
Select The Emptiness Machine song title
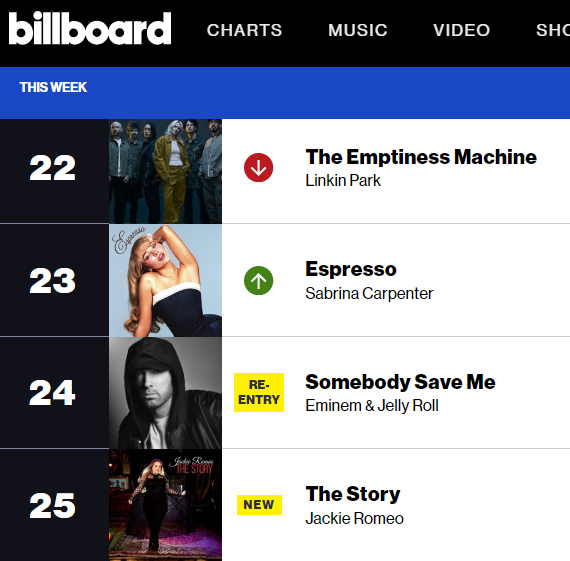tap(421, 157)
